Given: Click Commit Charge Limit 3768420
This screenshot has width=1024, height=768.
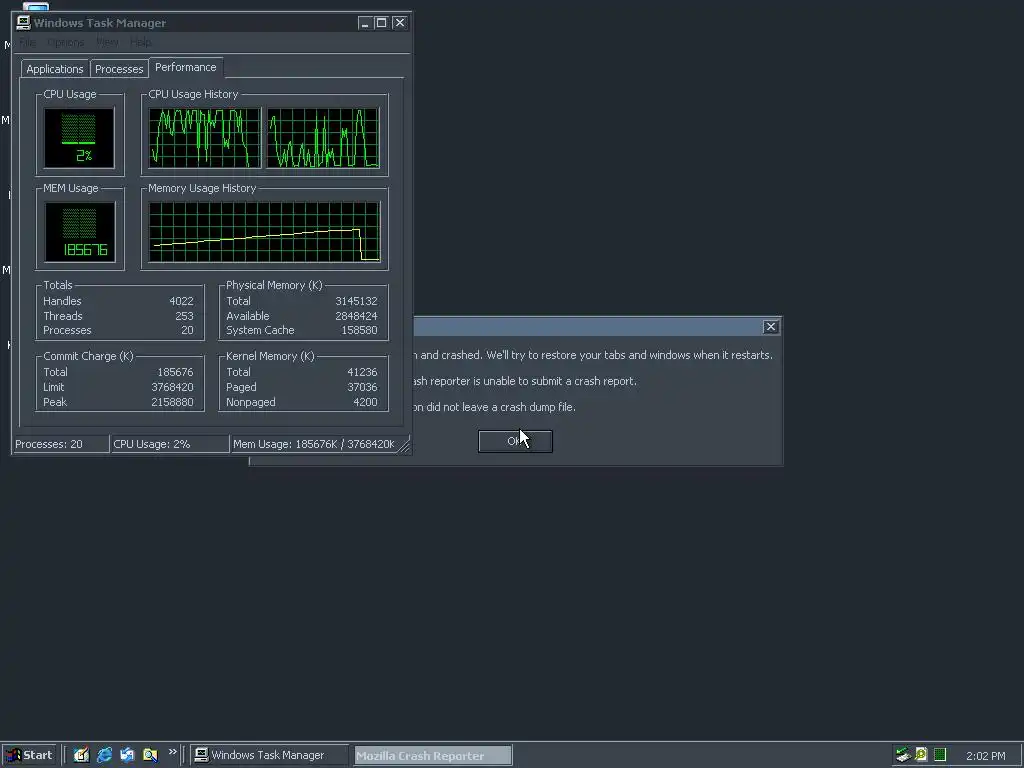Looking at the screenshot, I should (172, 387).
